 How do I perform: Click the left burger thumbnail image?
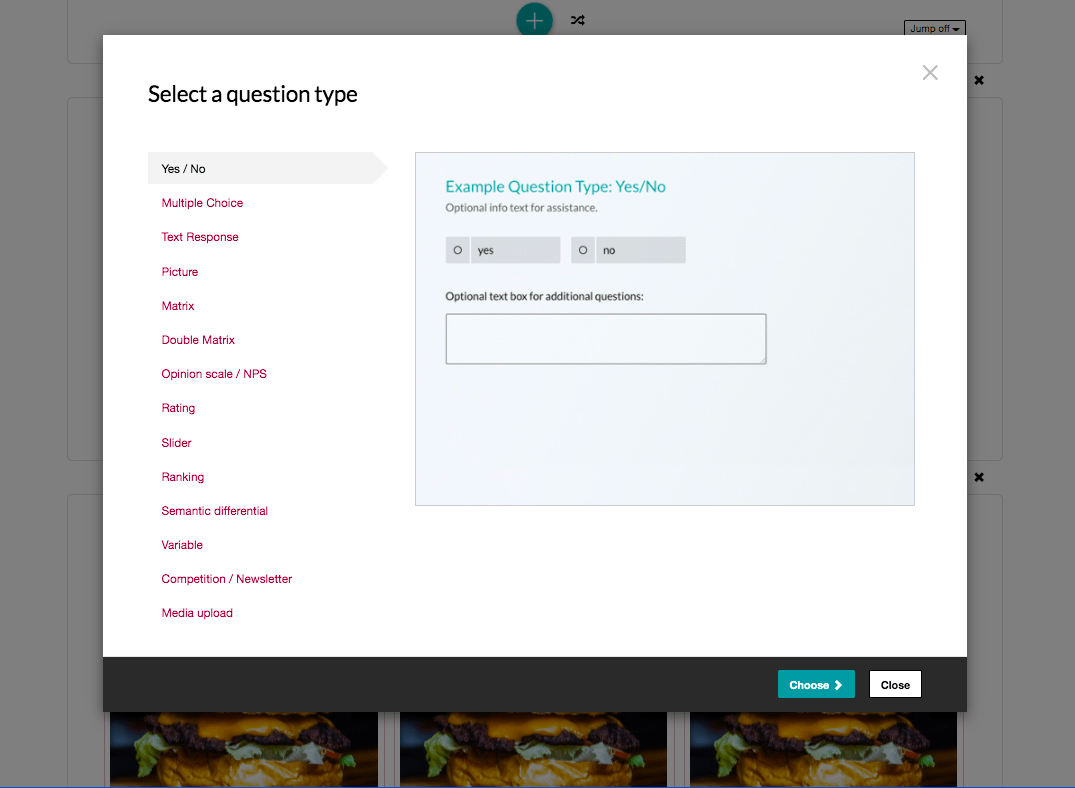[244, 749]
